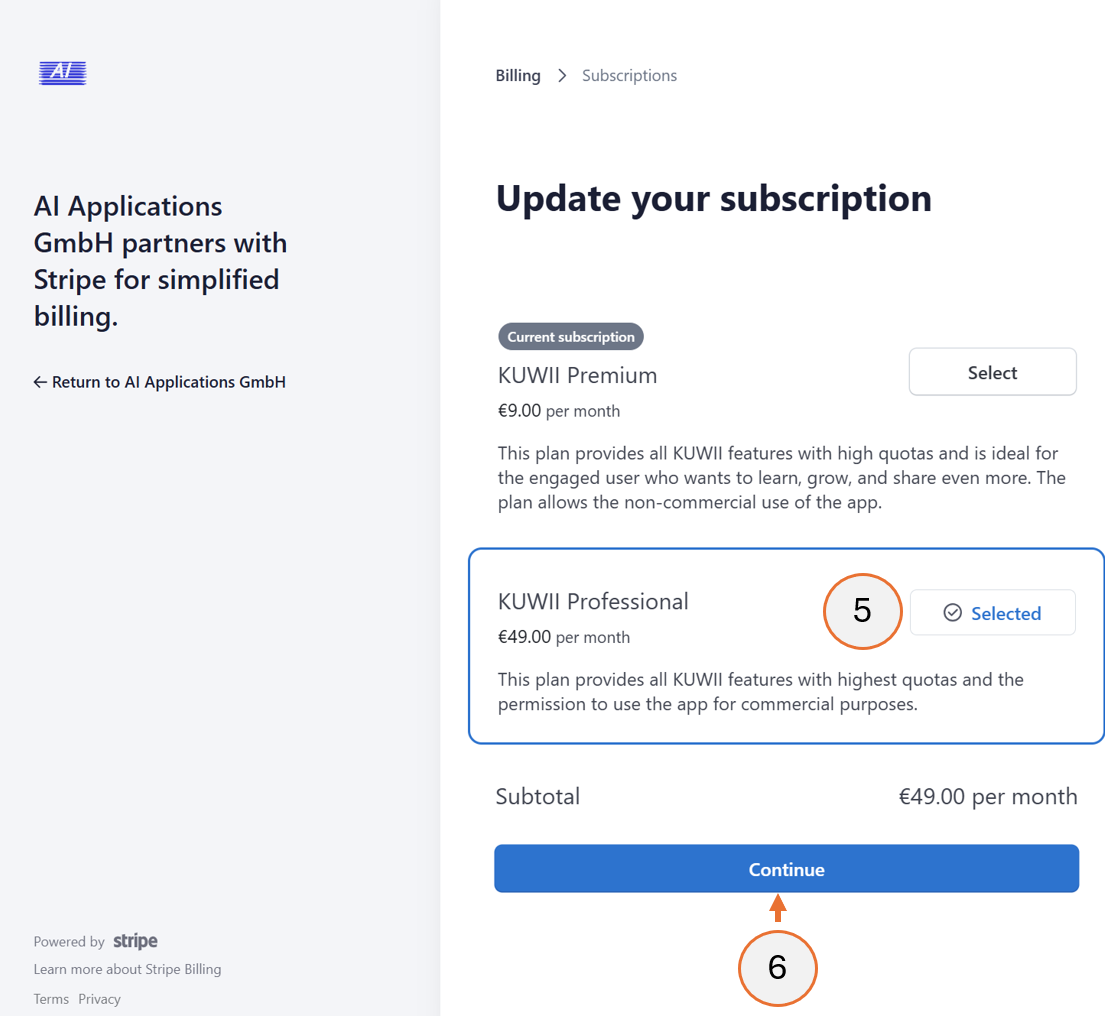
Task: Deselect the KUWII Professional plan
Action: [x=992, y=612]
